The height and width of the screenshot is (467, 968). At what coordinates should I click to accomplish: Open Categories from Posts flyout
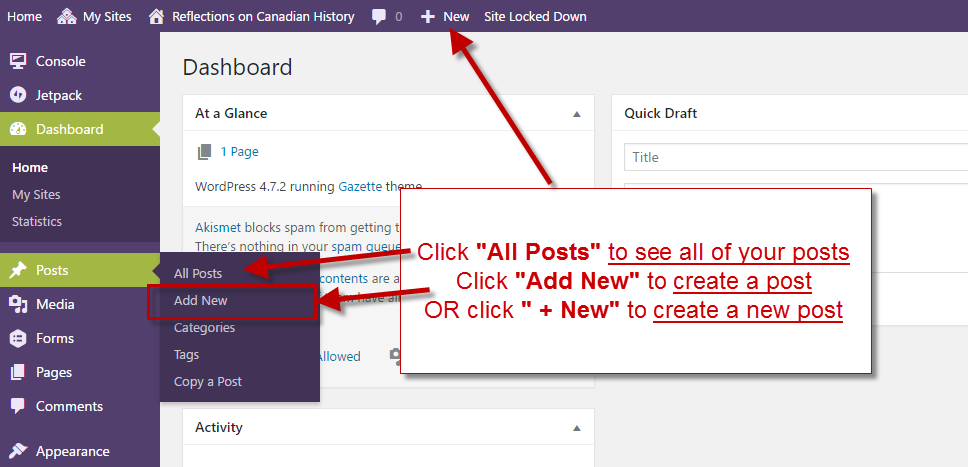tap(204, 327)
